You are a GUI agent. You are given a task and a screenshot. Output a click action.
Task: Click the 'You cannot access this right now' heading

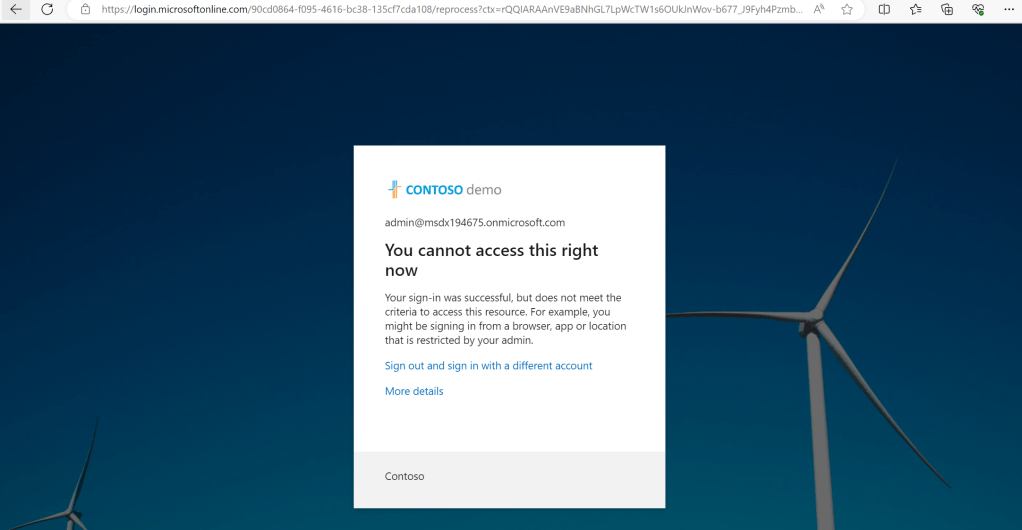pyautogui.click(x=491, y=260)
